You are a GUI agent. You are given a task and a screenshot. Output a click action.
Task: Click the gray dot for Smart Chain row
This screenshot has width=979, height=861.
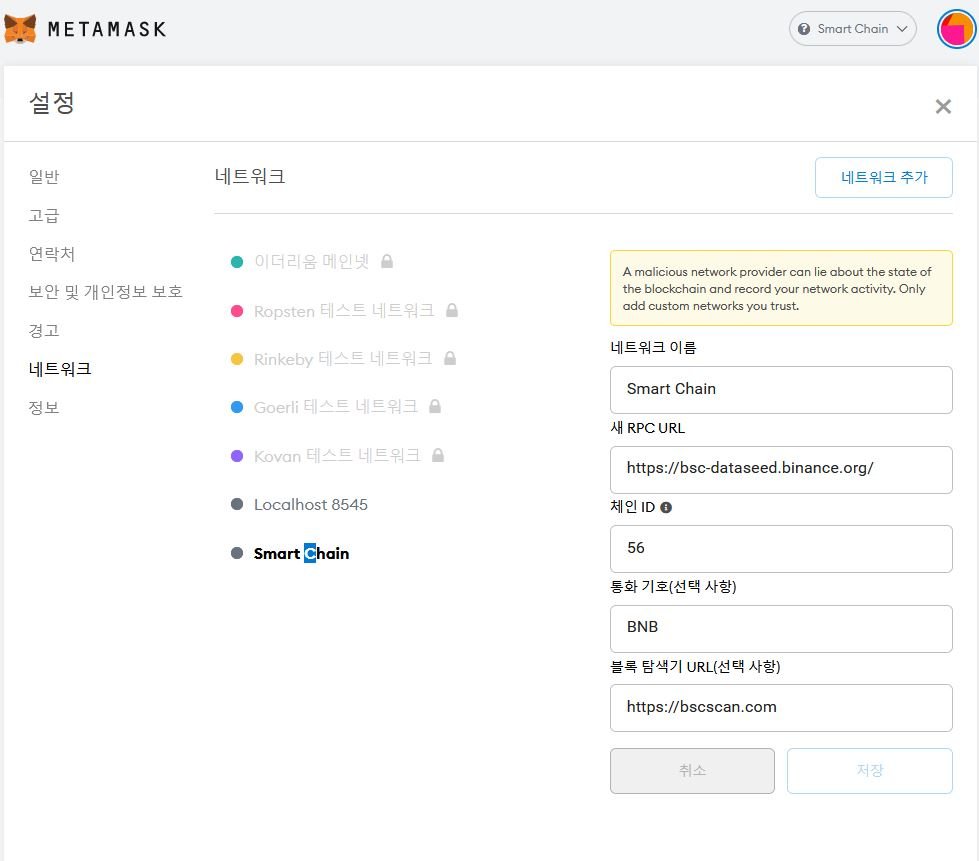click(237, 553)
